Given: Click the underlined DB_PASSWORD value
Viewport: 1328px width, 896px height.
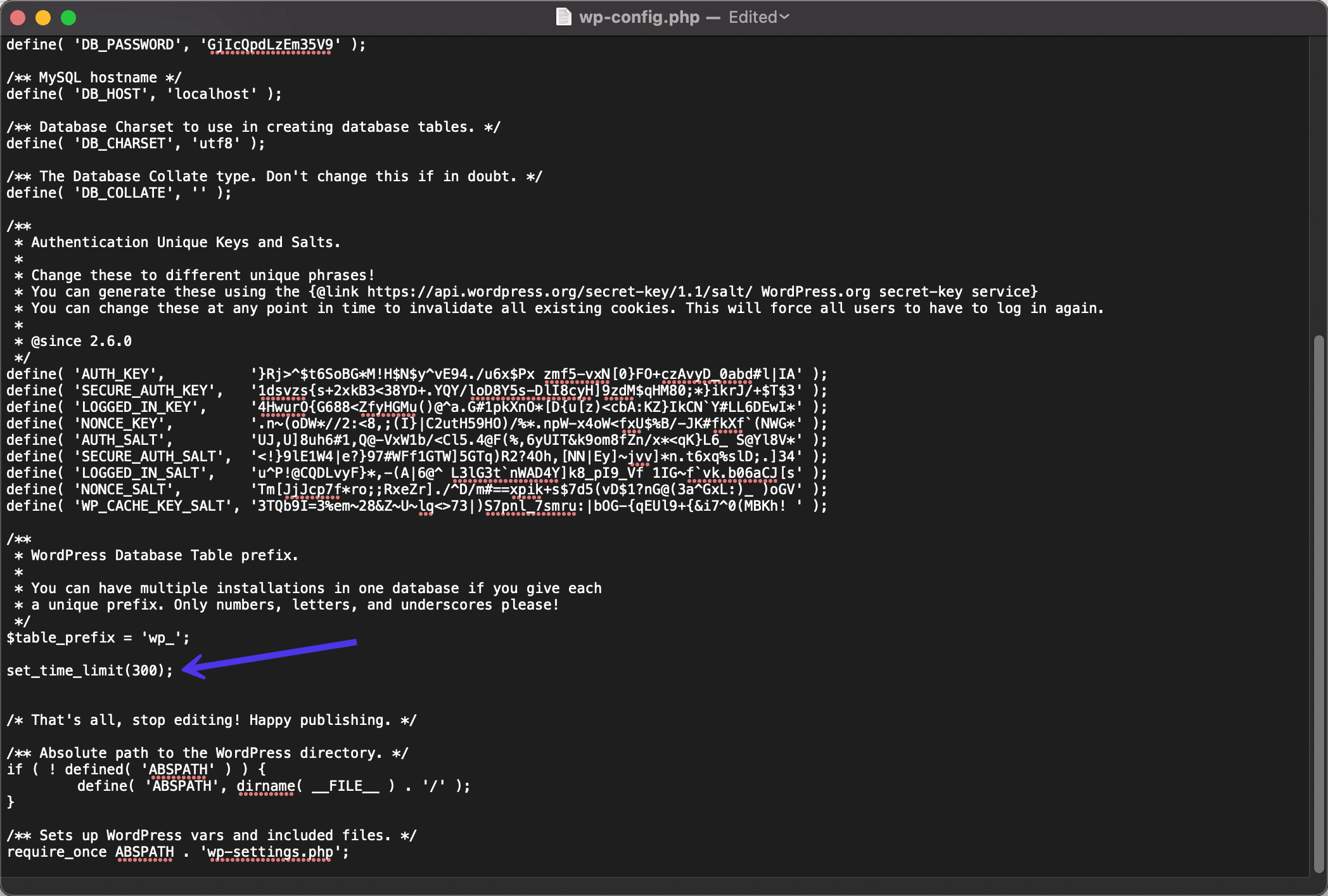Looking at the screenshot, I should click(x=271, y=44).
